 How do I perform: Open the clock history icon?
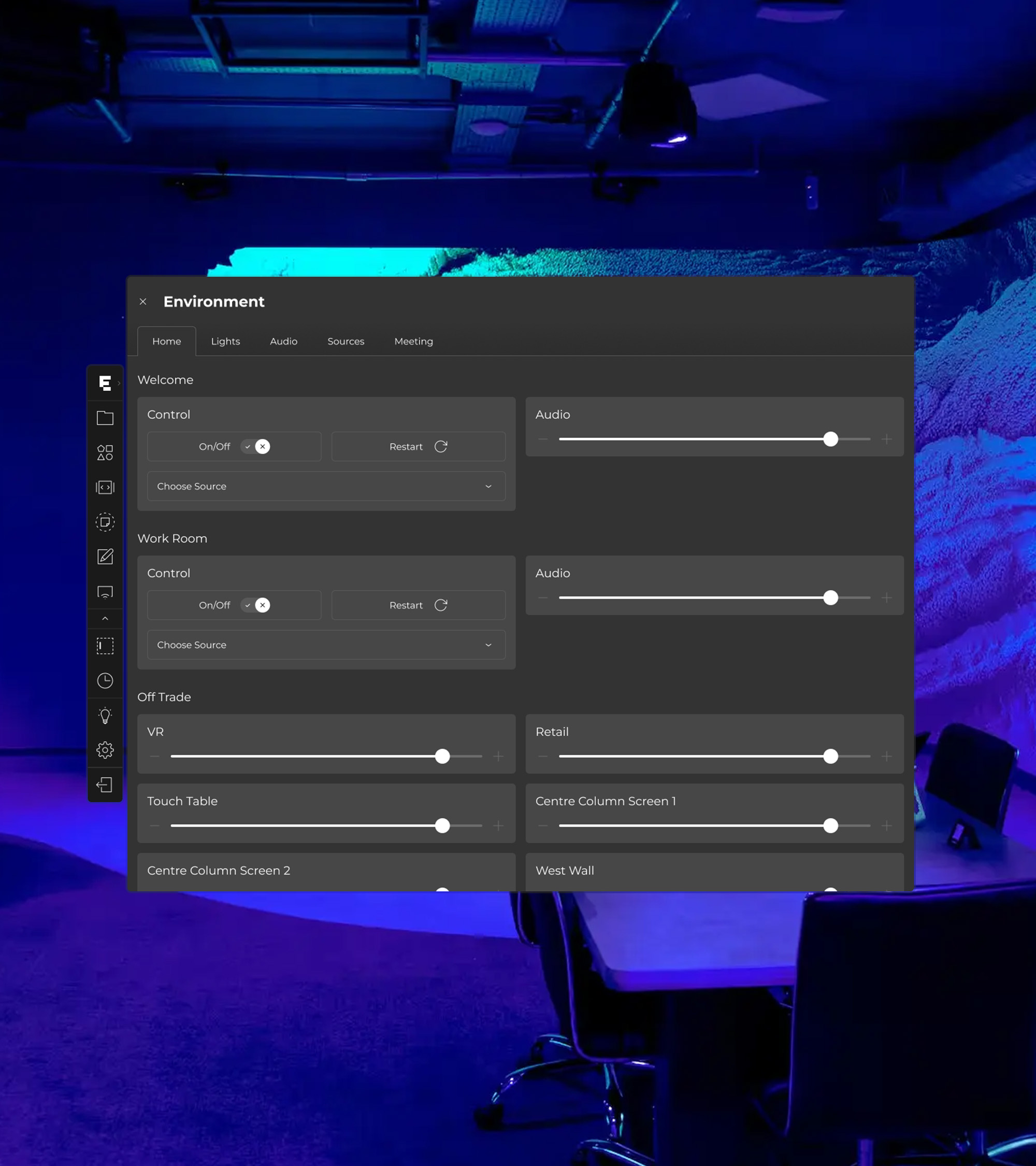(x=105, y=680)
